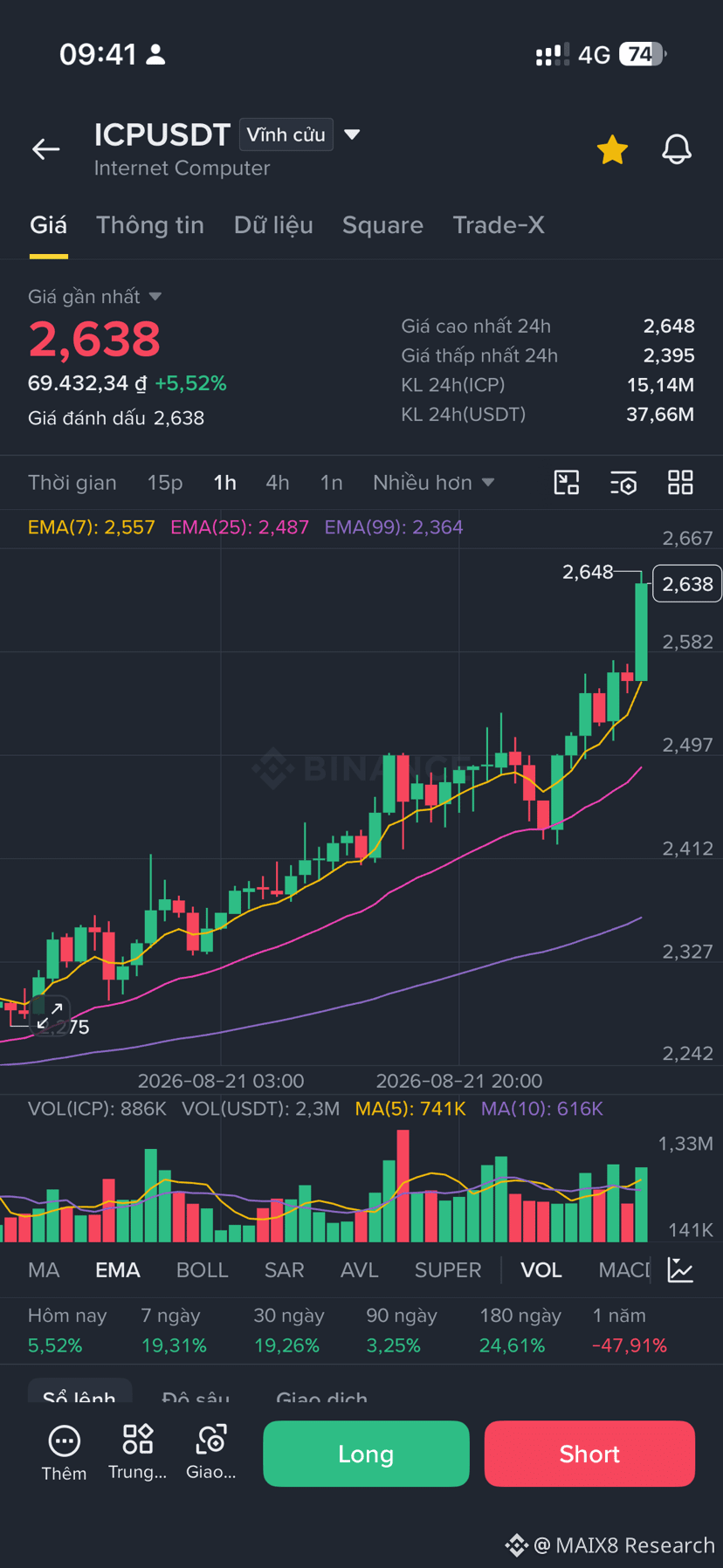Open the Giao... trading bot icon

click(x=211, y=1454)
